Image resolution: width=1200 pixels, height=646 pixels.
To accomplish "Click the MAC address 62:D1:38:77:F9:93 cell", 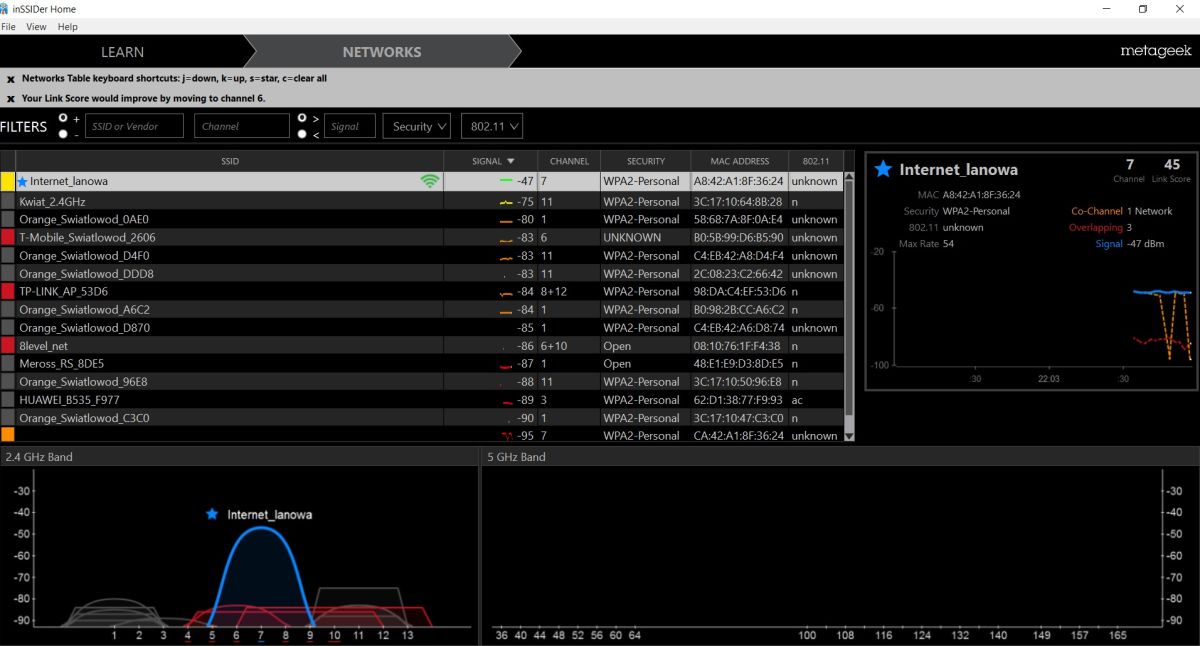I will tap(739, 399).
